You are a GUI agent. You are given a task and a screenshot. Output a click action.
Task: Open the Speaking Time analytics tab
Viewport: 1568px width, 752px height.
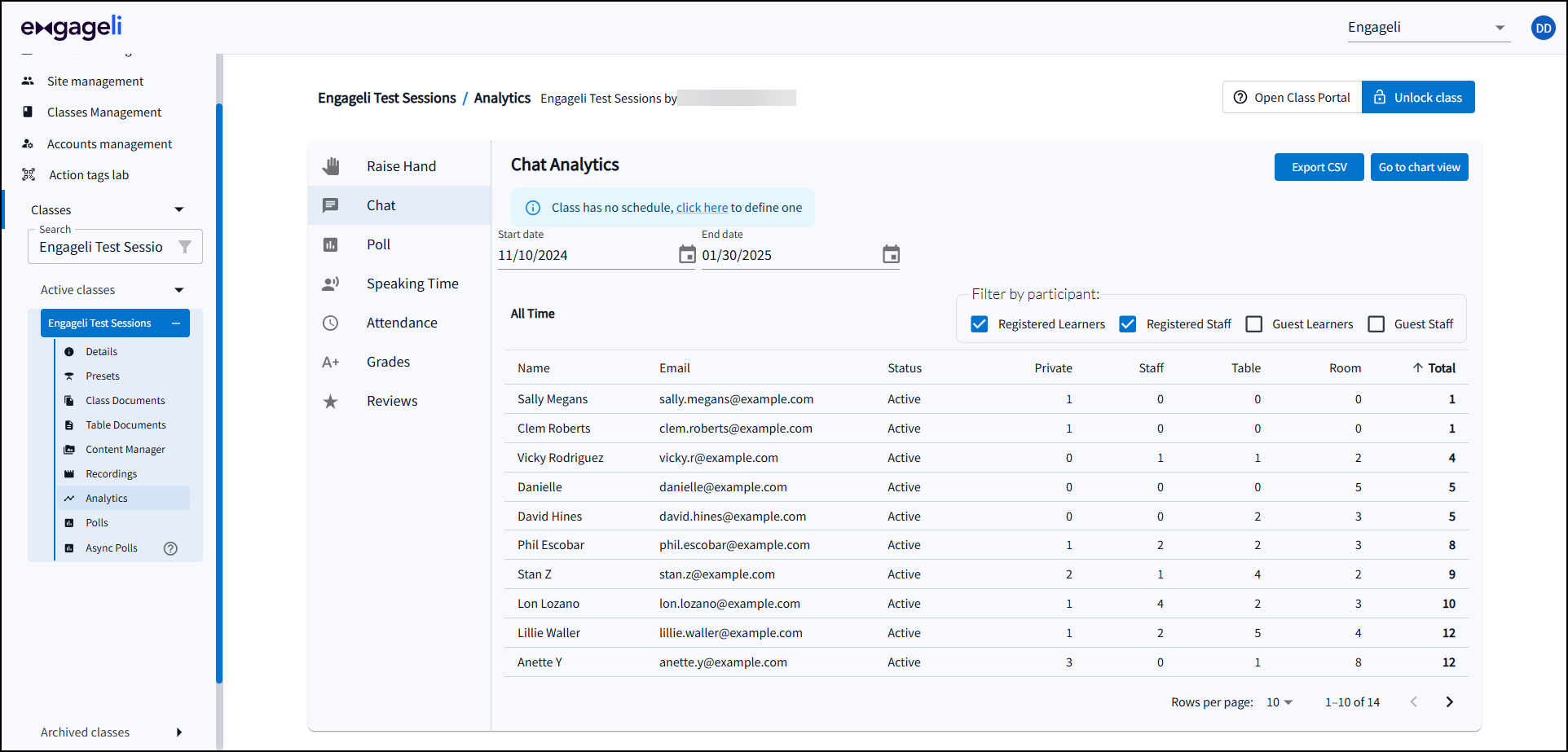[x=399, y=284]
